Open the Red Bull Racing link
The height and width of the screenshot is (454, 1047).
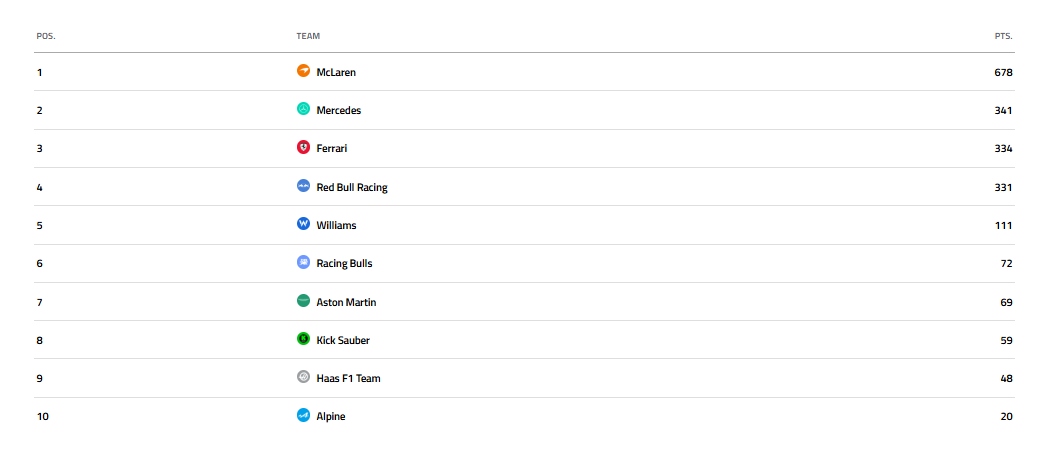[x=352, y=187]
